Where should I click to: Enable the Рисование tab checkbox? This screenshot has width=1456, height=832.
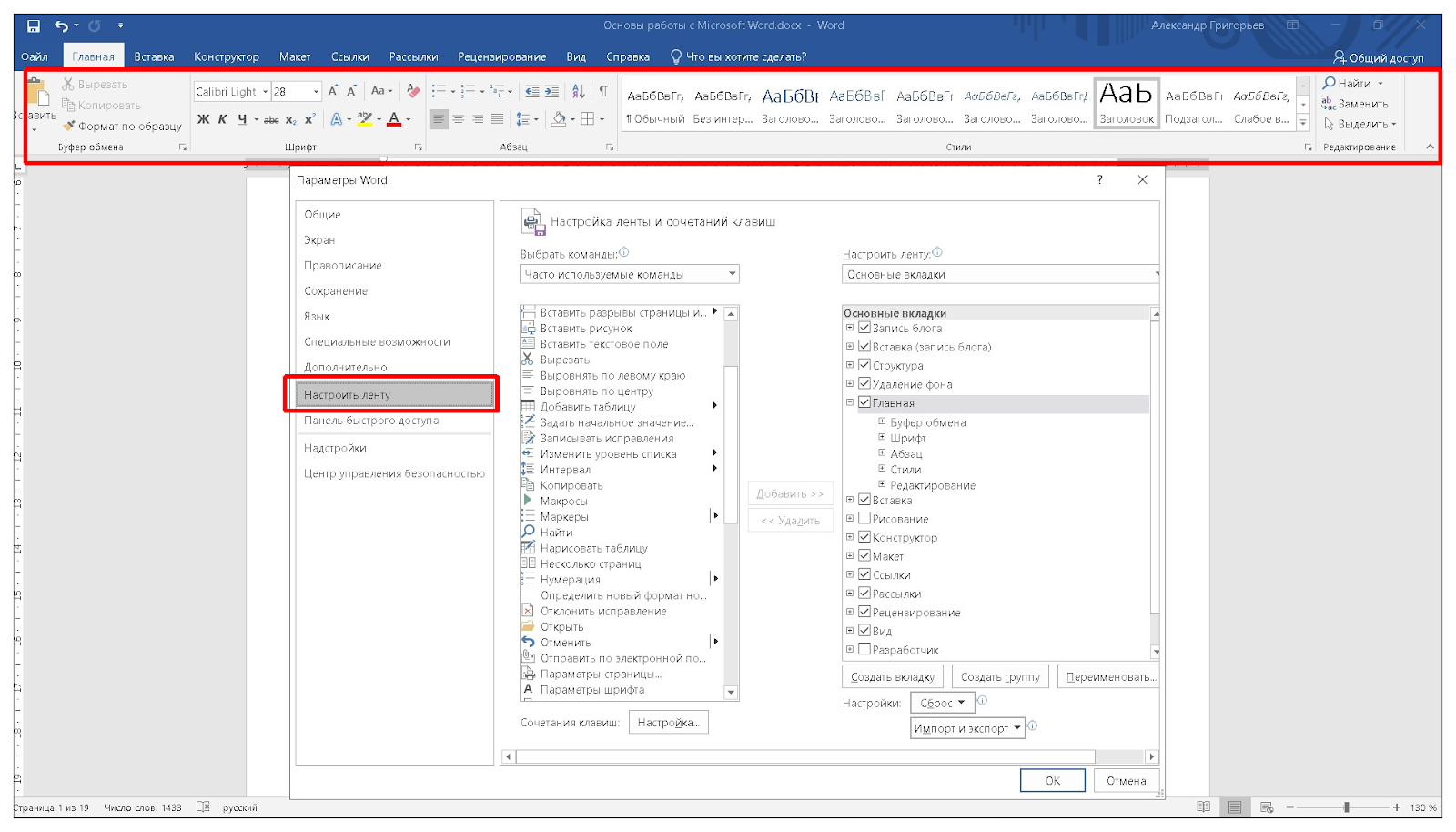click(x=864, y=519)
